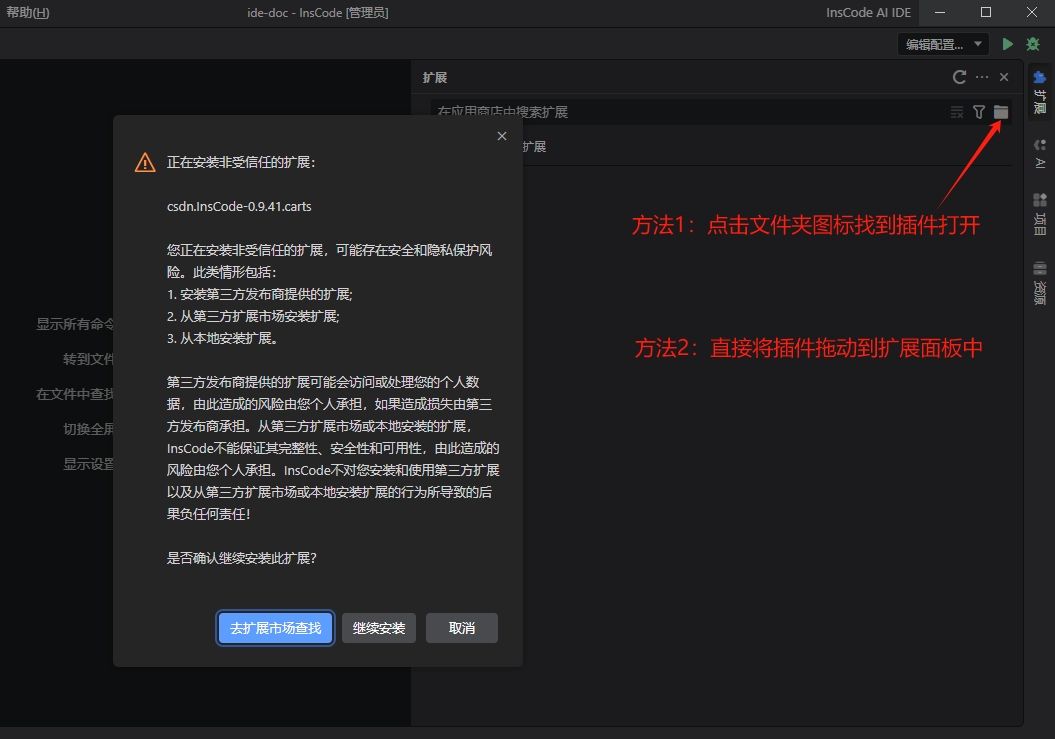Open the AI sidebar tab
This screenshot has height=739, width=1055.
(1040, 154)
